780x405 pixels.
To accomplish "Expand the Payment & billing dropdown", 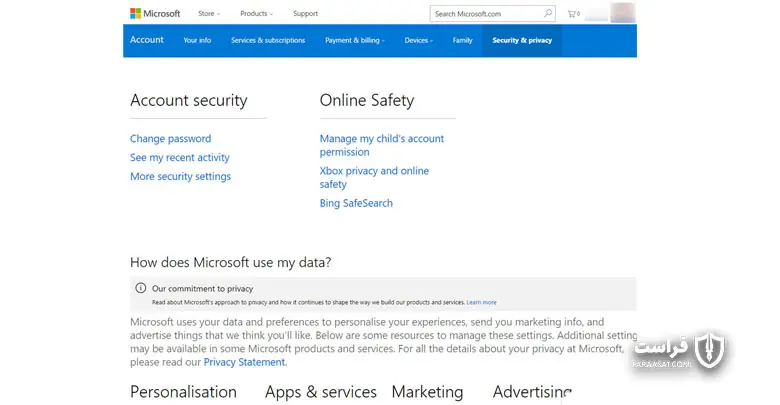I will tap(355, 40).
